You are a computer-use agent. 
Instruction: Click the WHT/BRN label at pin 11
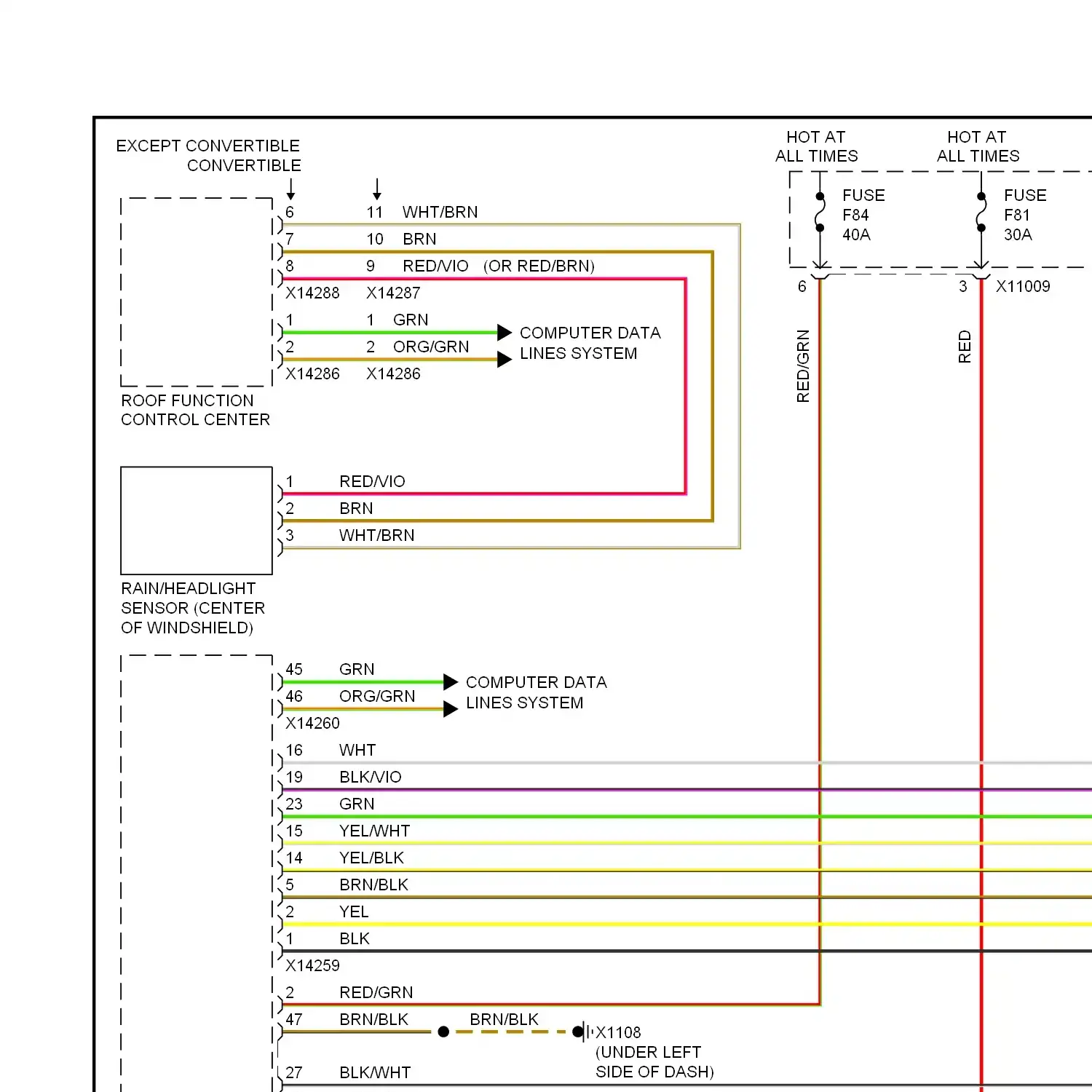point(440,212)
